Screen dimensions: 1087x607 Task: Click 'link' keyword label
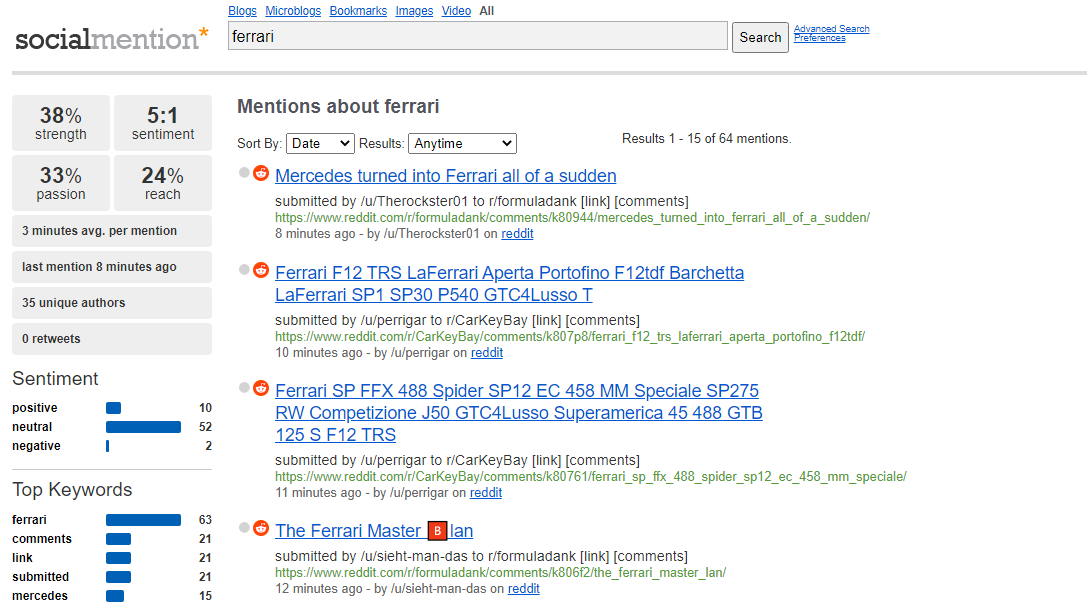click(22, 558)
